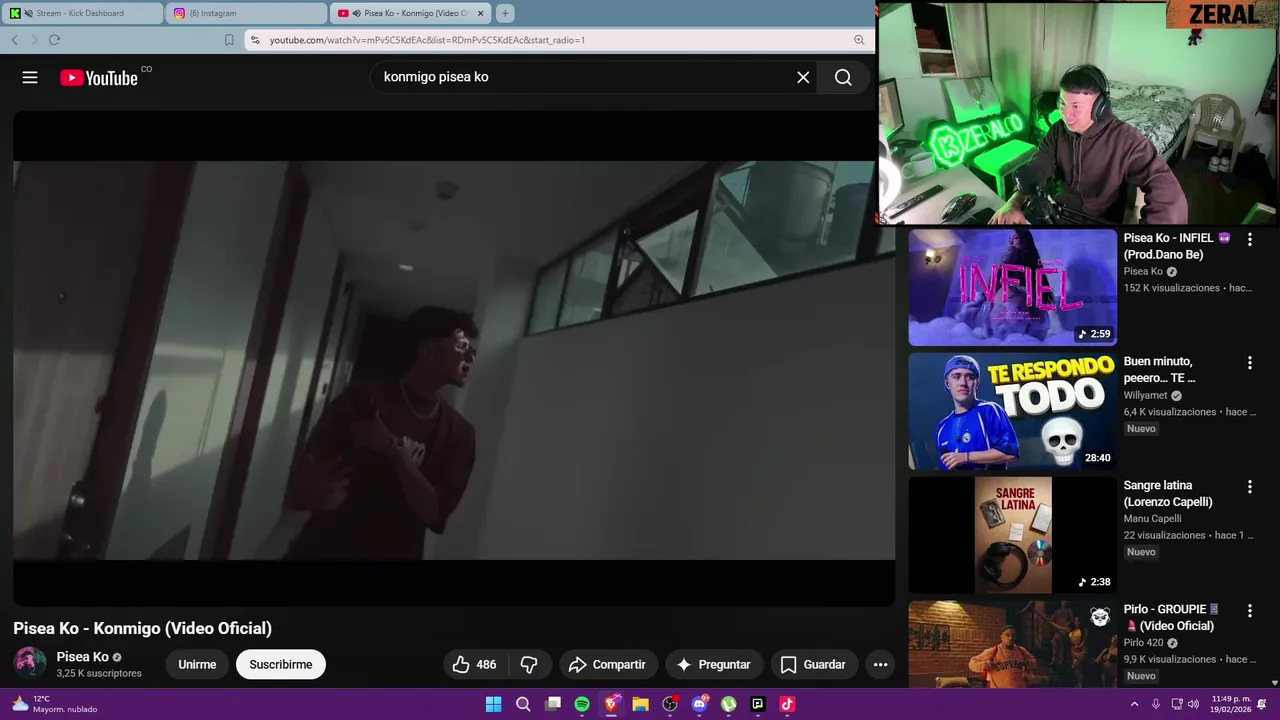Open the Pirlo 420 channel name
Image resolution: width=1280 pixels, height=720 pixels.
[x=1144, y=643]
